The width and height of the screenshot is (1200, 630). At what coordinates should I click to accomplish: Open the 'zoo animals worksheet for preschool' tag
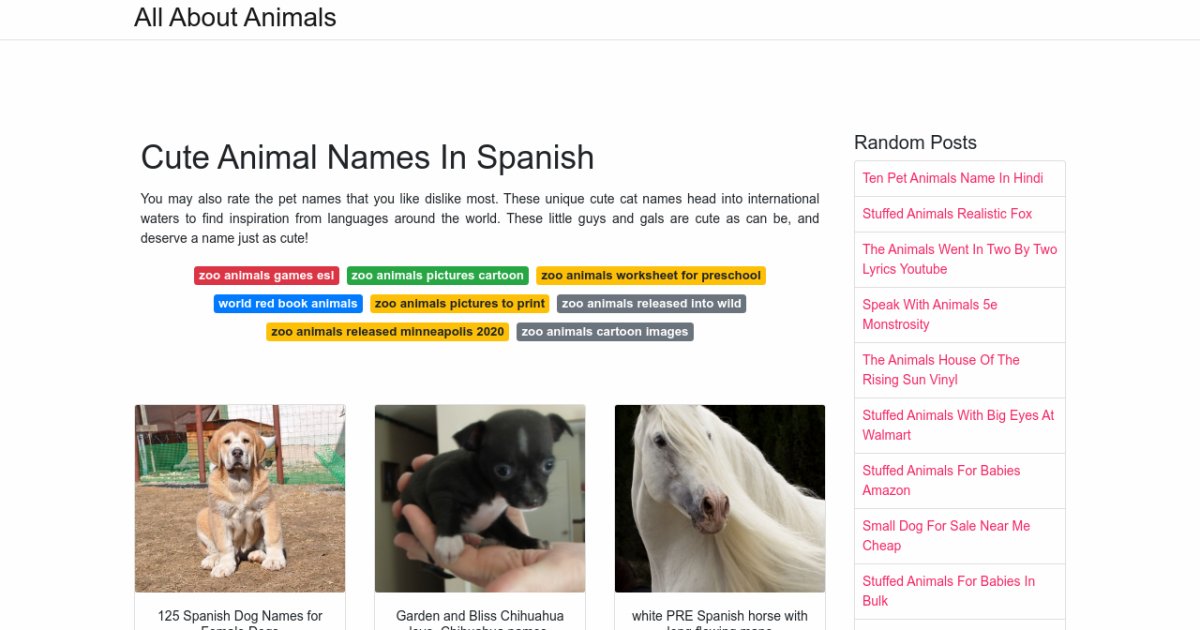(651, 275)
